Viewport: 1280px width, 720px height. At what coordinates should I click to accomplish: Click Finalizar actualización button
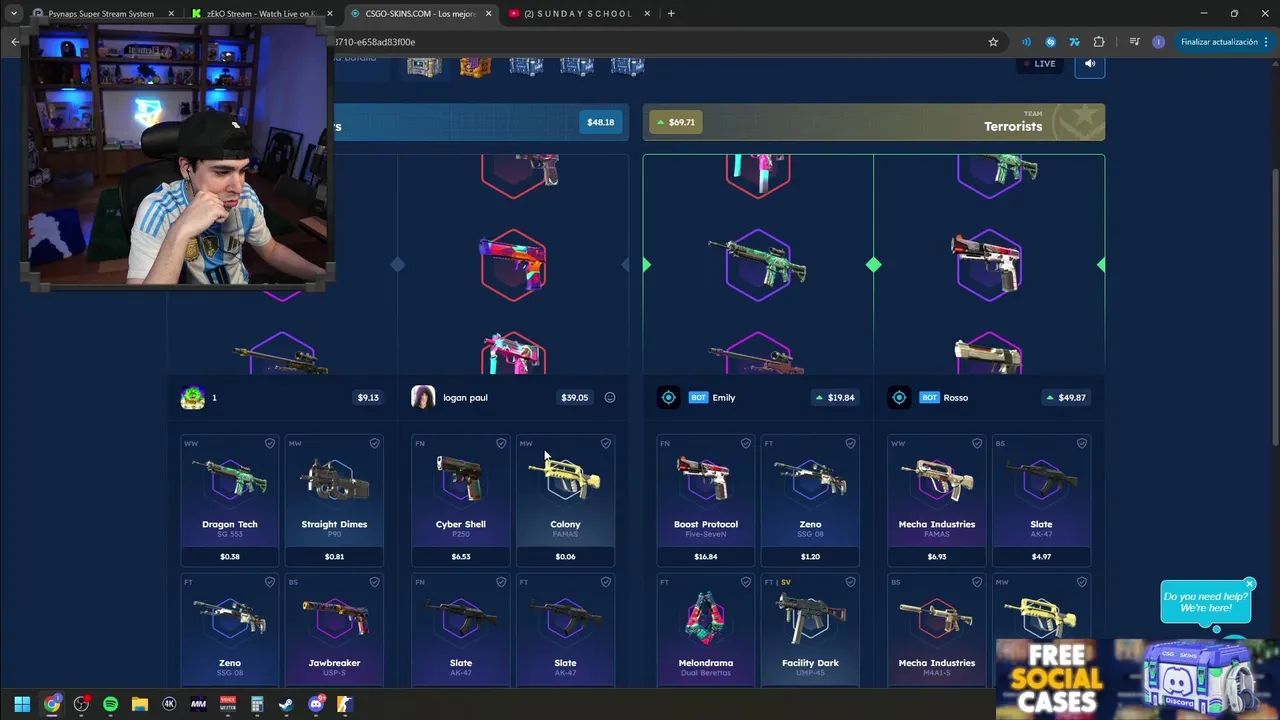point(1219,42)
